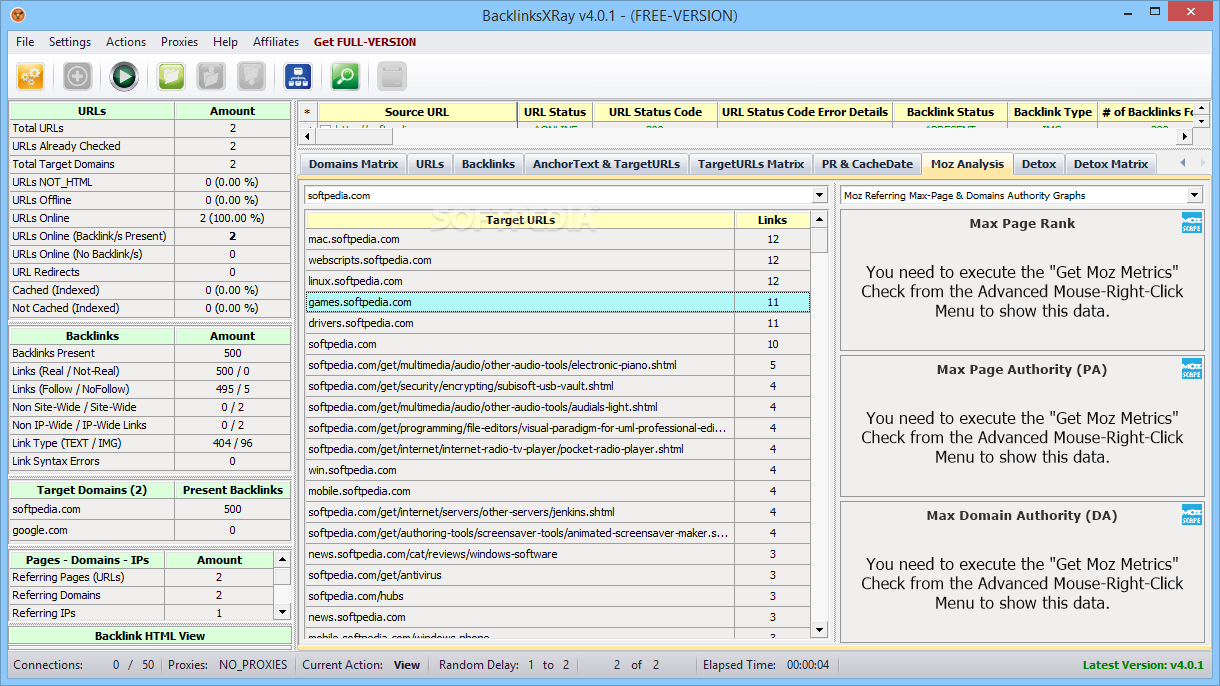Open the settings gear toolbar icon
This screenshot has height=686, width=1220.
click(x=30, y=76)
